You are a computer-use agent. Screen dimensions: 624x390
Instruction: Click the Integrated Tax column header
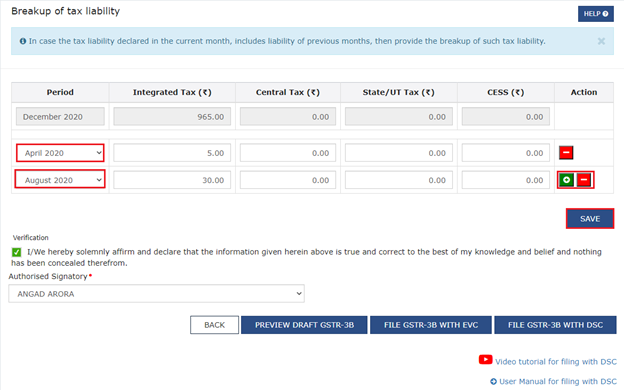[x=172, y=92]
